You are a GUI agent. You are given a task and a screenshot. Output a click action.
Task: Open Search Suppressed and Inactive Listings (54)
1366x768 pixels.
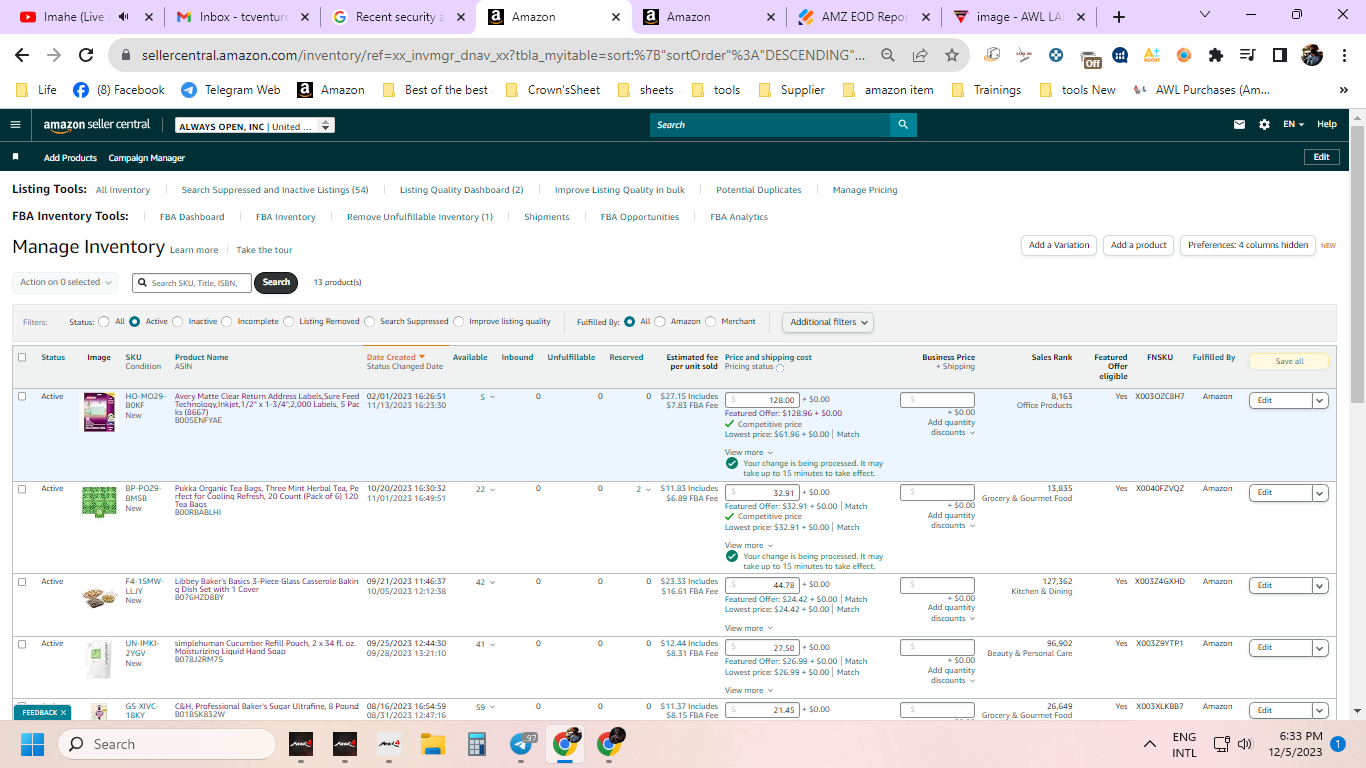pyautogui.click(x=275, y=190)
